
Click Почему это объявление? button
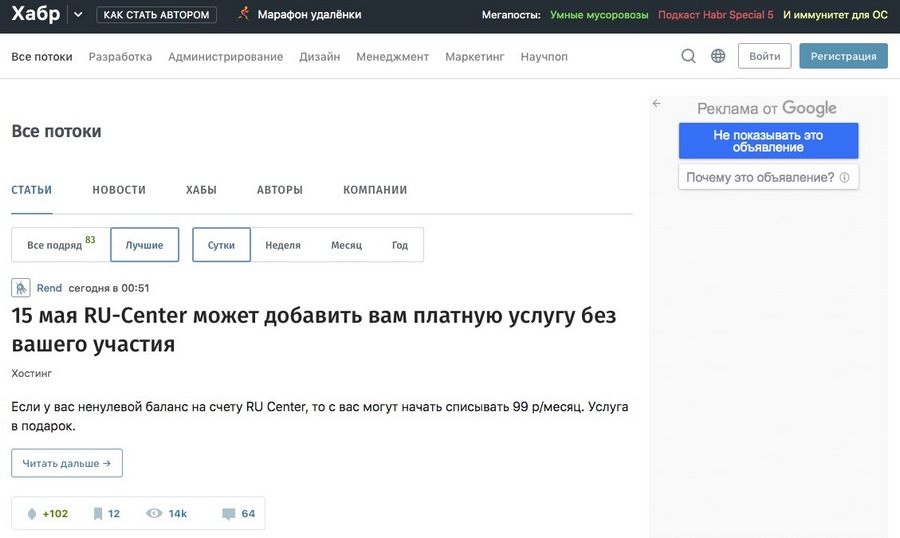[768, 177]
